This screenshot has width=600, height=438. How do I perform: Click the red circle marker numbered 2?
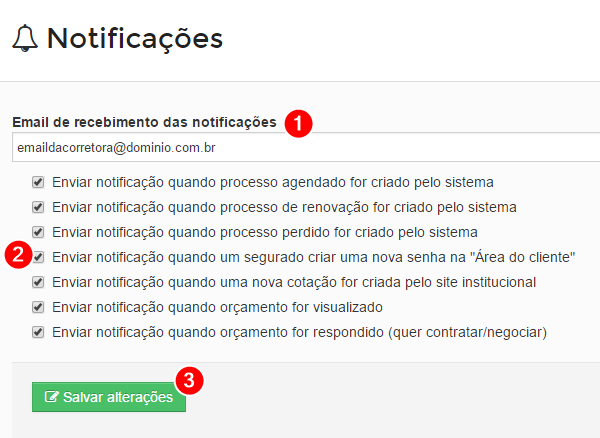pos(18,255)
